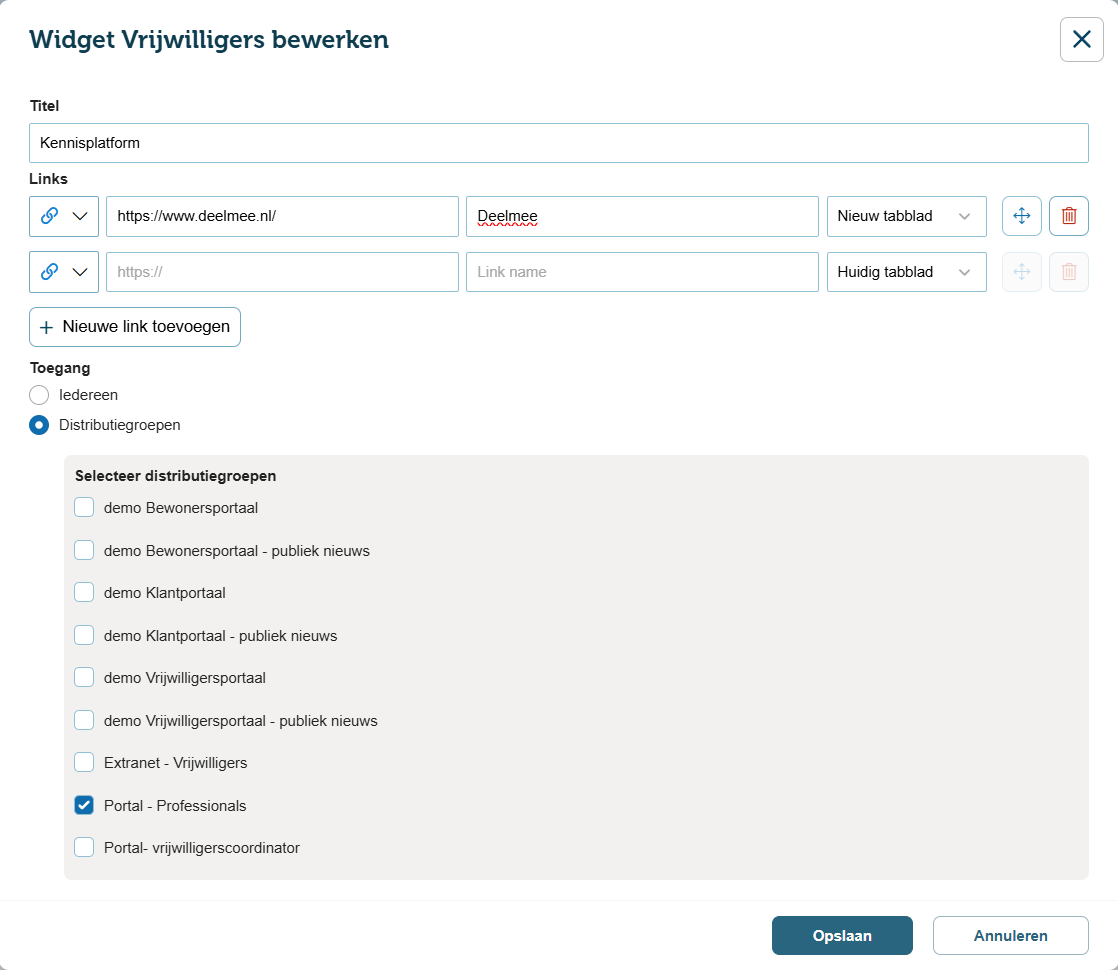The width and height of the screenshot is (1118, 970).
Task: Delete the Deelmee link with trash icon
Action: click(1068, 215)
